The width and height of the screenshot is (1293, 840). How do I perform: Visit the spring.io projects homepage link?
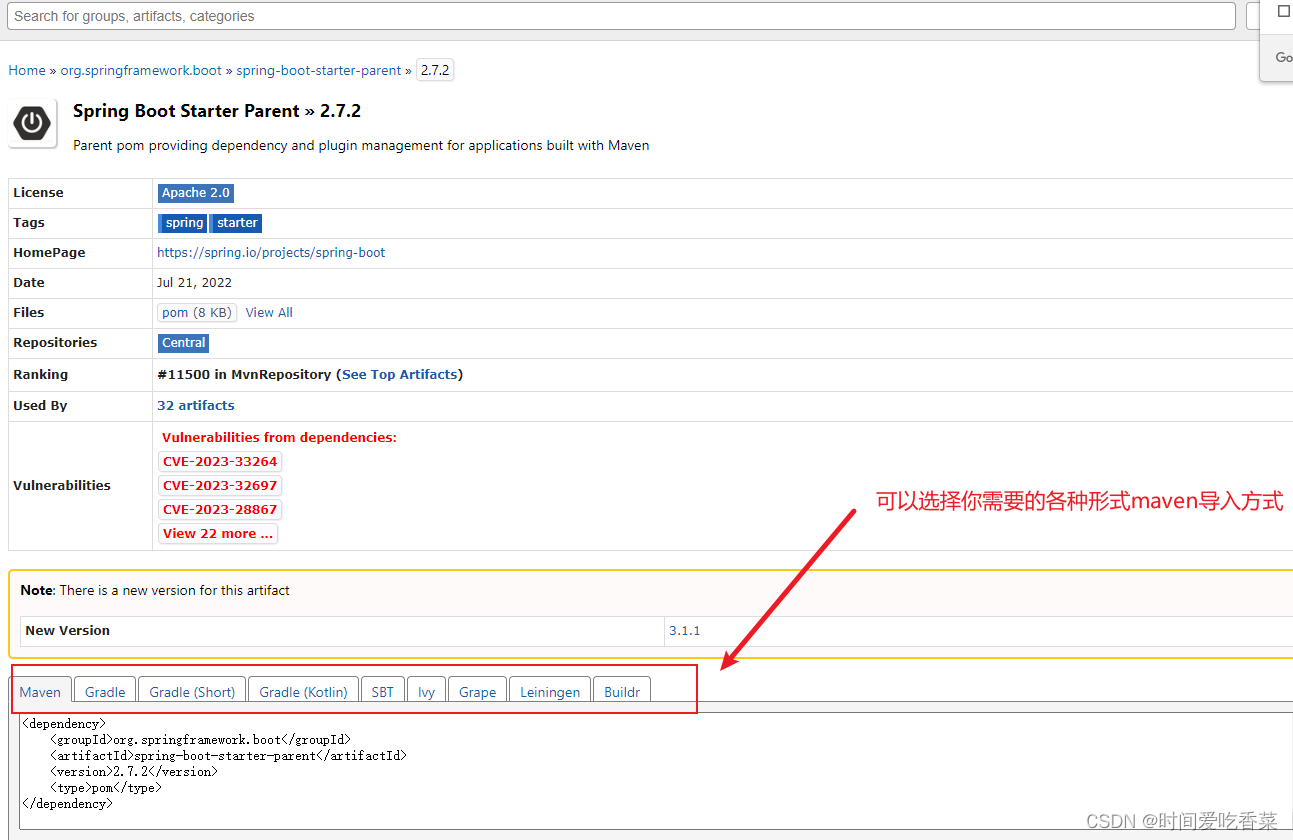[x=271, y=253]
